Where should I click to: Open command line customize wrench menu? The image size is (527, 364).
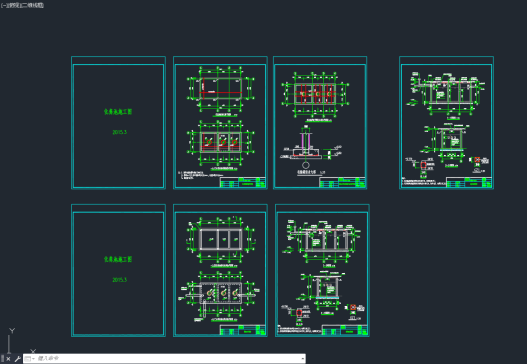pos(17,359)
